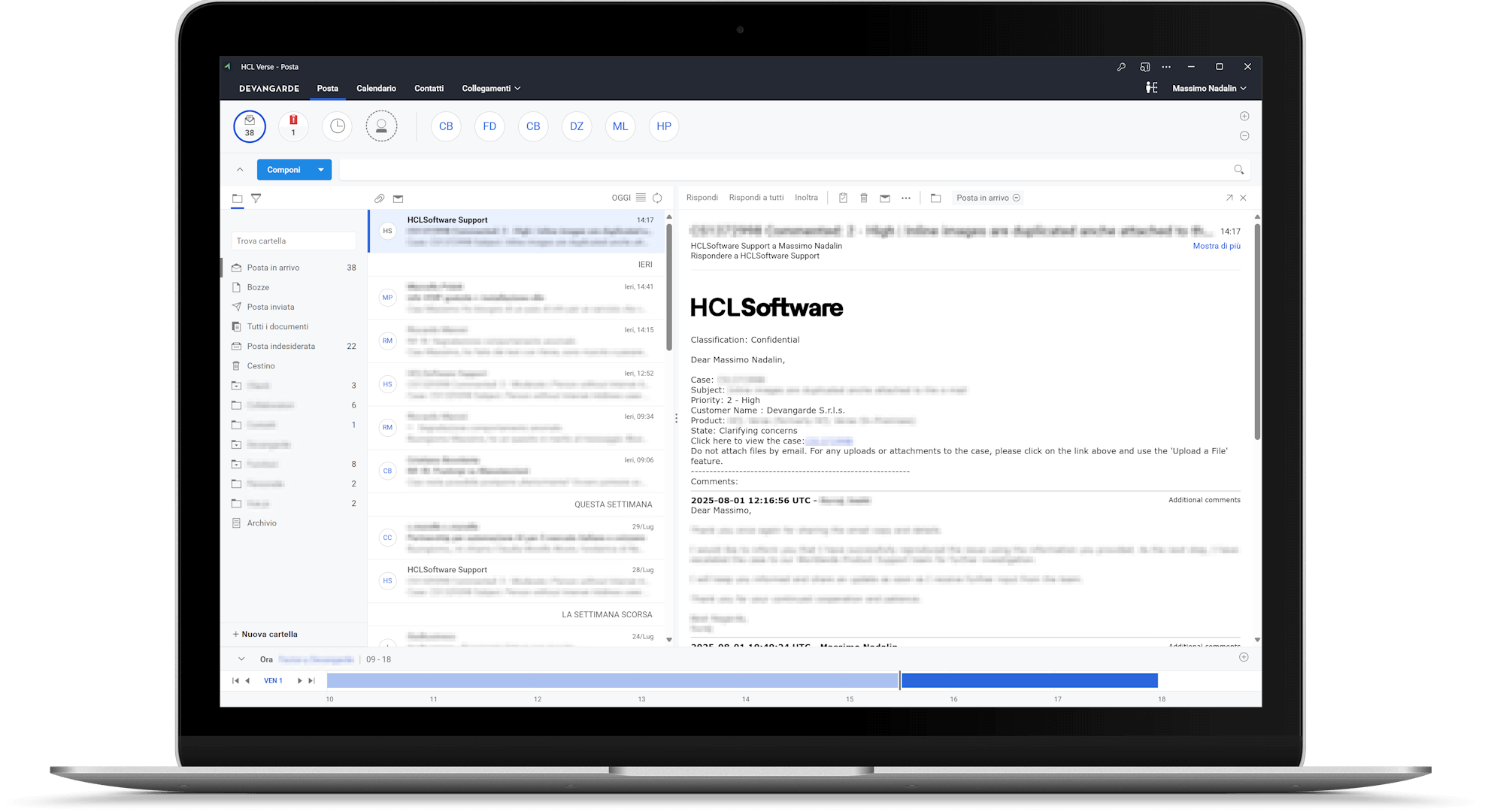Select the DZ contact bubble
Screen dimensions: 1485x812
click(x=577, y=126)
